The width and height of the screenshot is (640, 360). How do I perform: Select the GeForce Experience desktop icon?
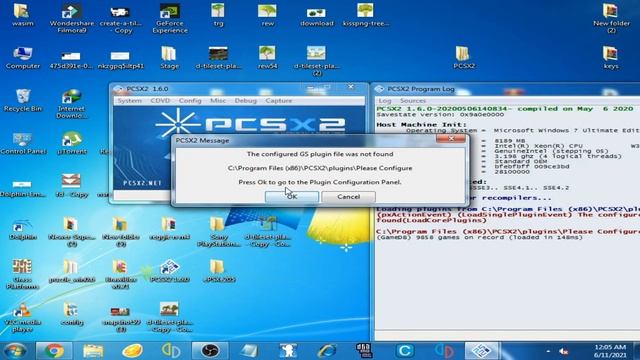[170, 18]
